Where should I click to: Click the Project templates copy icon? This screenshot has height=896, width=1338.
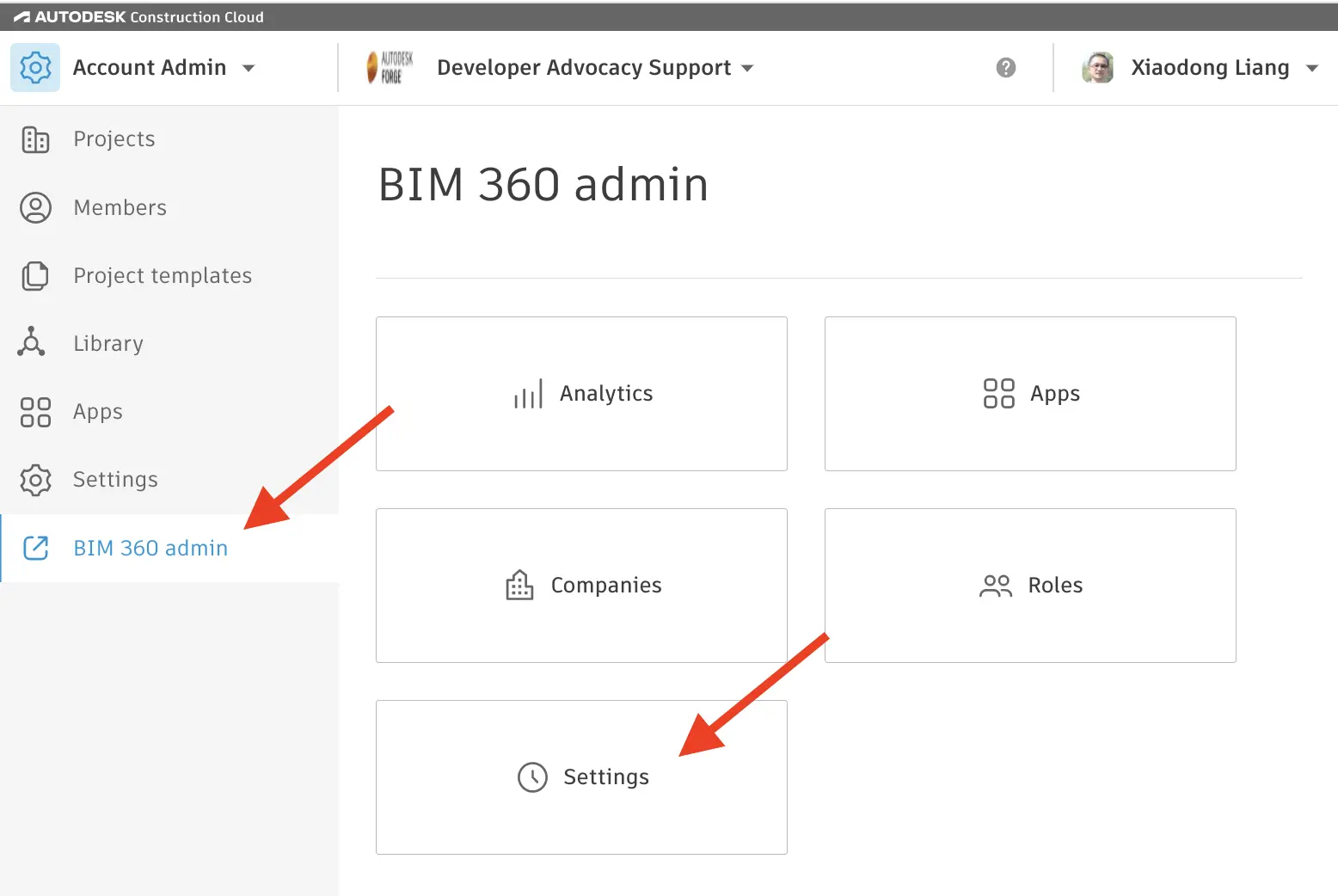tap(35, 275)
